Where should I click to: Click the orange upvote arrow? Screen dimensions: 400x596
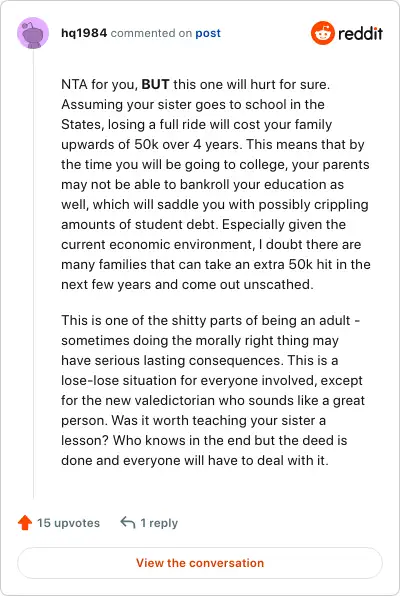tap(25, 523)
